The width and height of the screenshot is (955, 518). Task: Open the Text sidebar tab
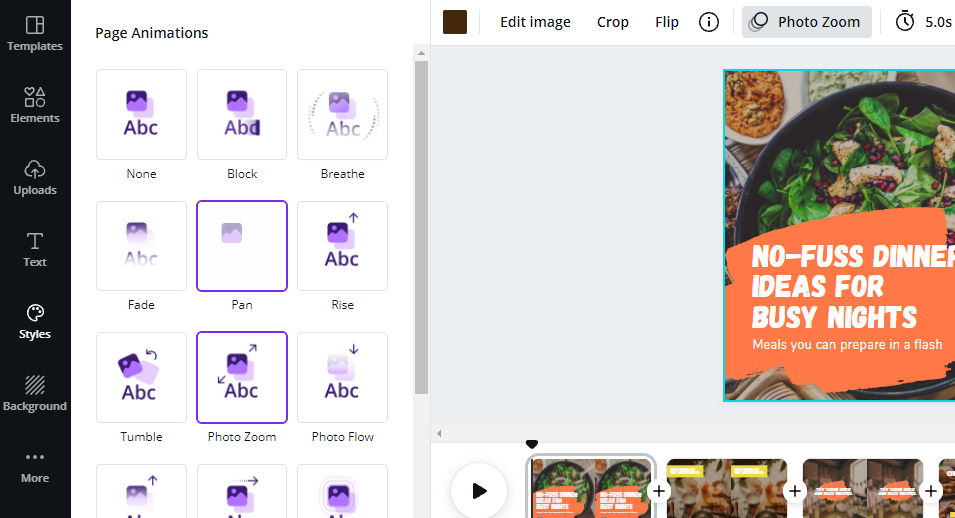pos(35,249)
